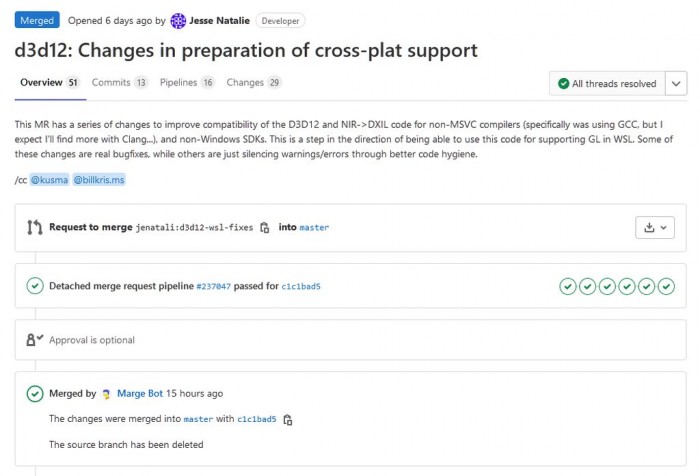Open the Changes tab
700x476 pixels.
pos(254,83)
